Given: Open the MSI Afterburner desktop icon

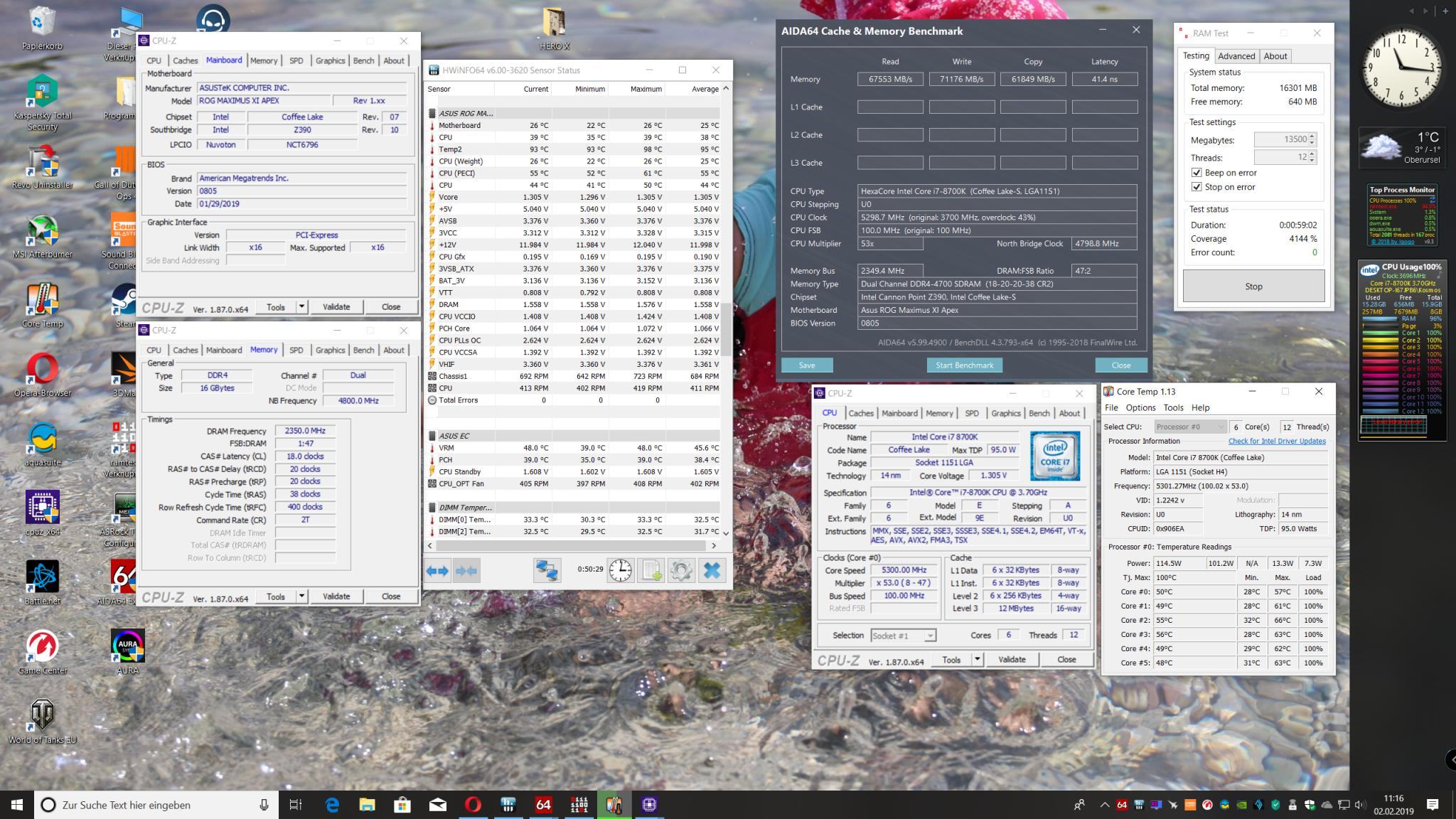Looking at the screenshot, I should coord(43,237).
